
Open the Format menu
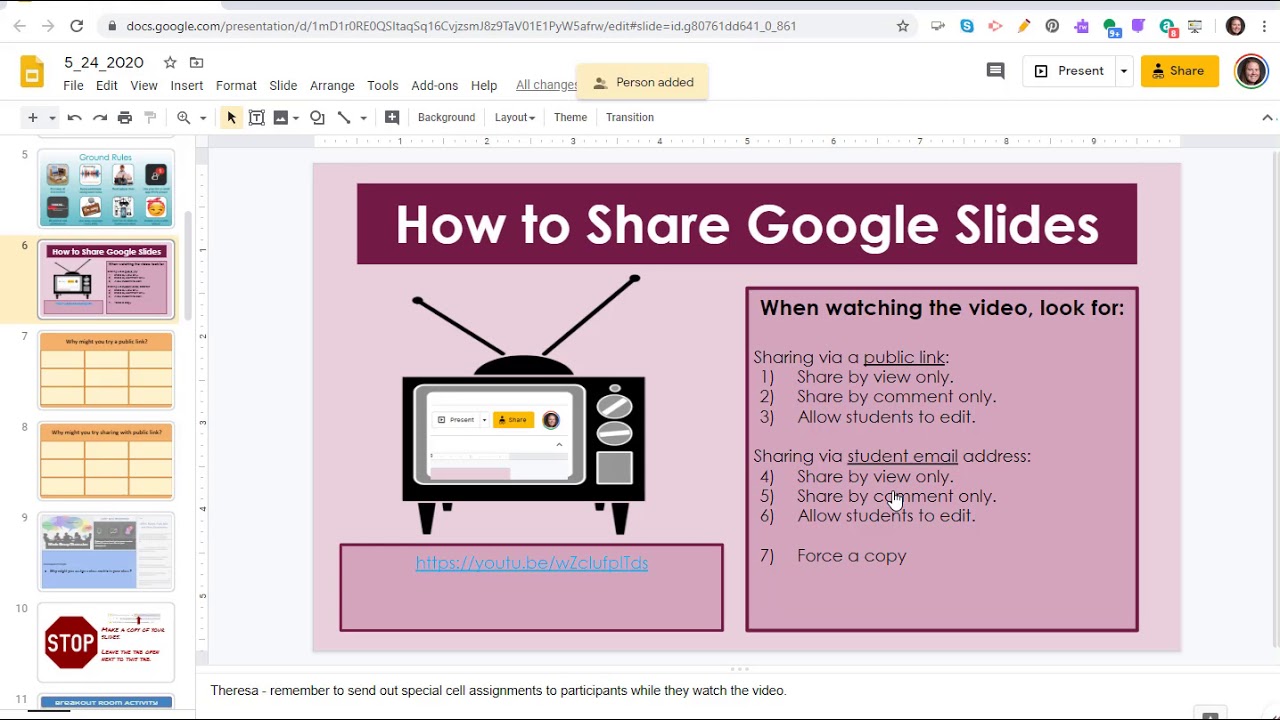[236, 86]
